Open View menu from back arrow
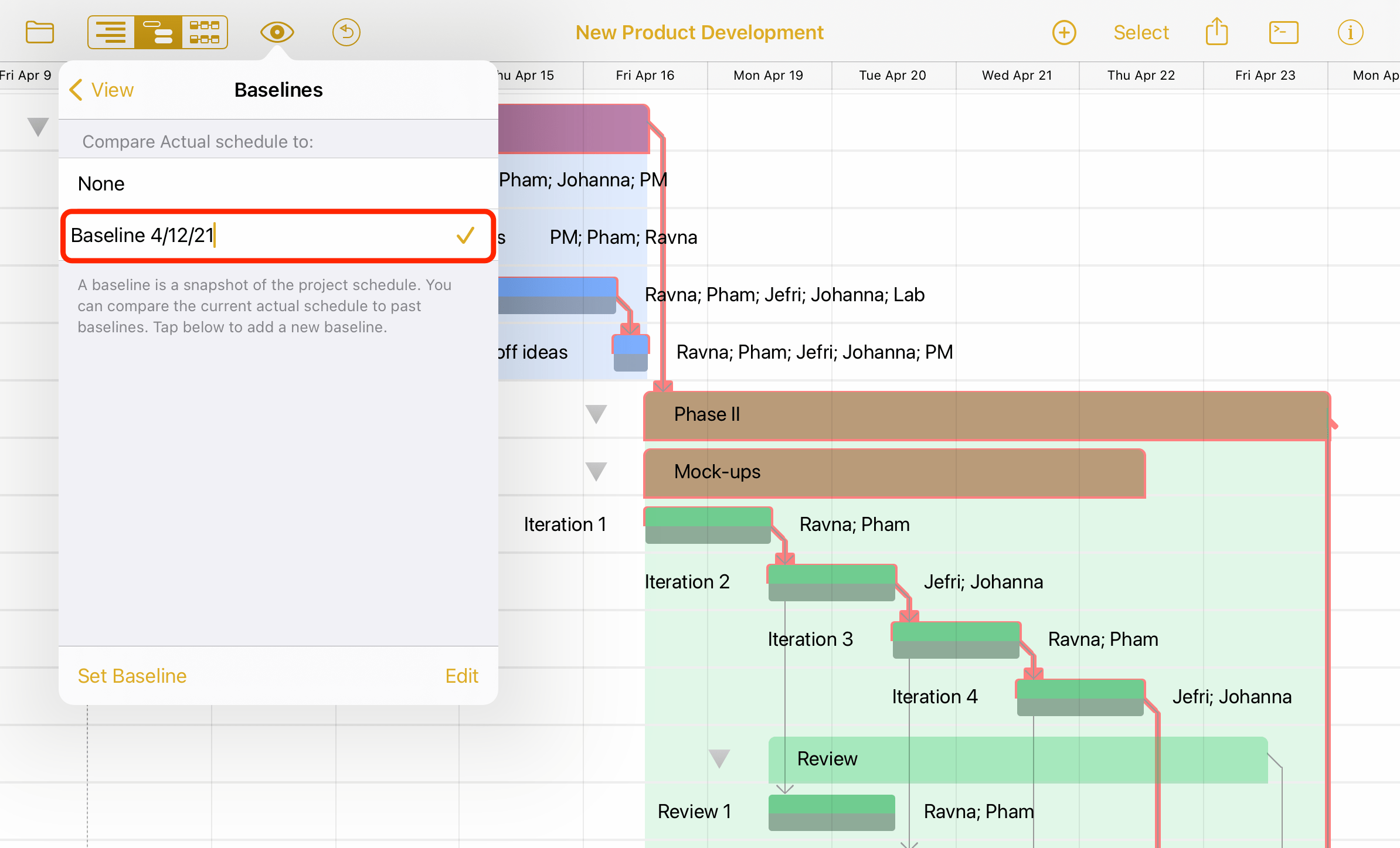This screenshot has height=848, width=1400. (x=101, y=90)
